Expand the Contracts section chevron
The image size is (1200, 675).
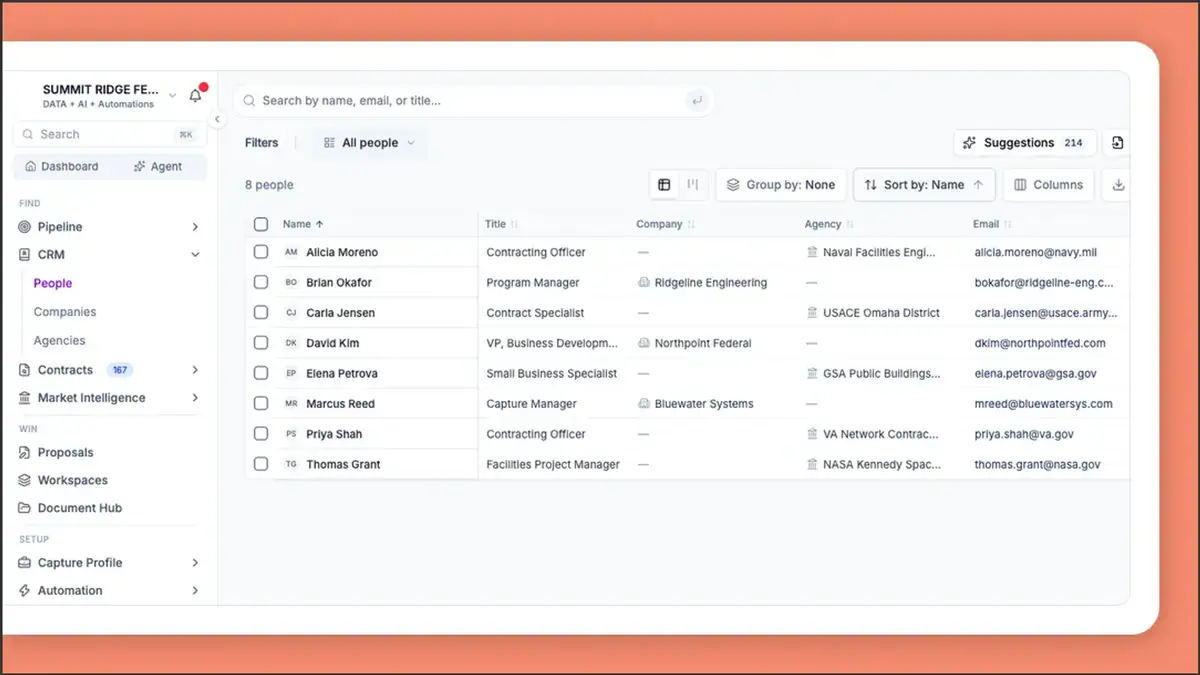click(195, 370)
